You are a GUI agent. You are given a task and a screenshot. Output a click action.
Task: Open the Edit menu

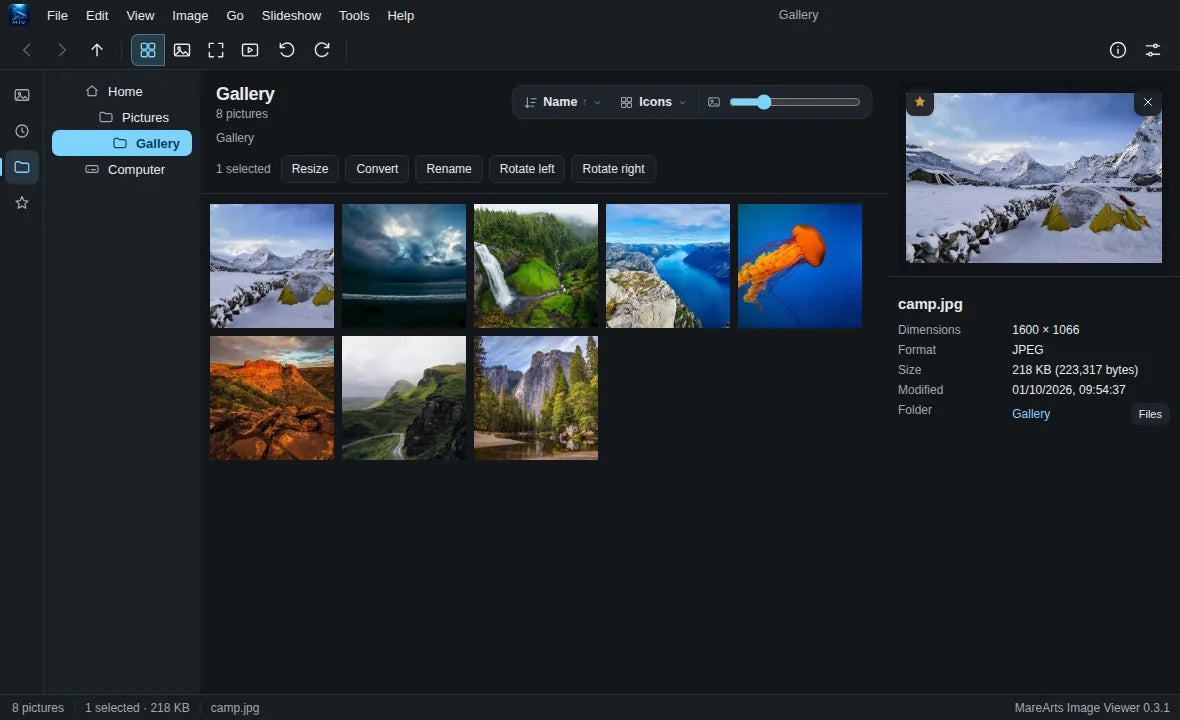(x=97, y=15)
